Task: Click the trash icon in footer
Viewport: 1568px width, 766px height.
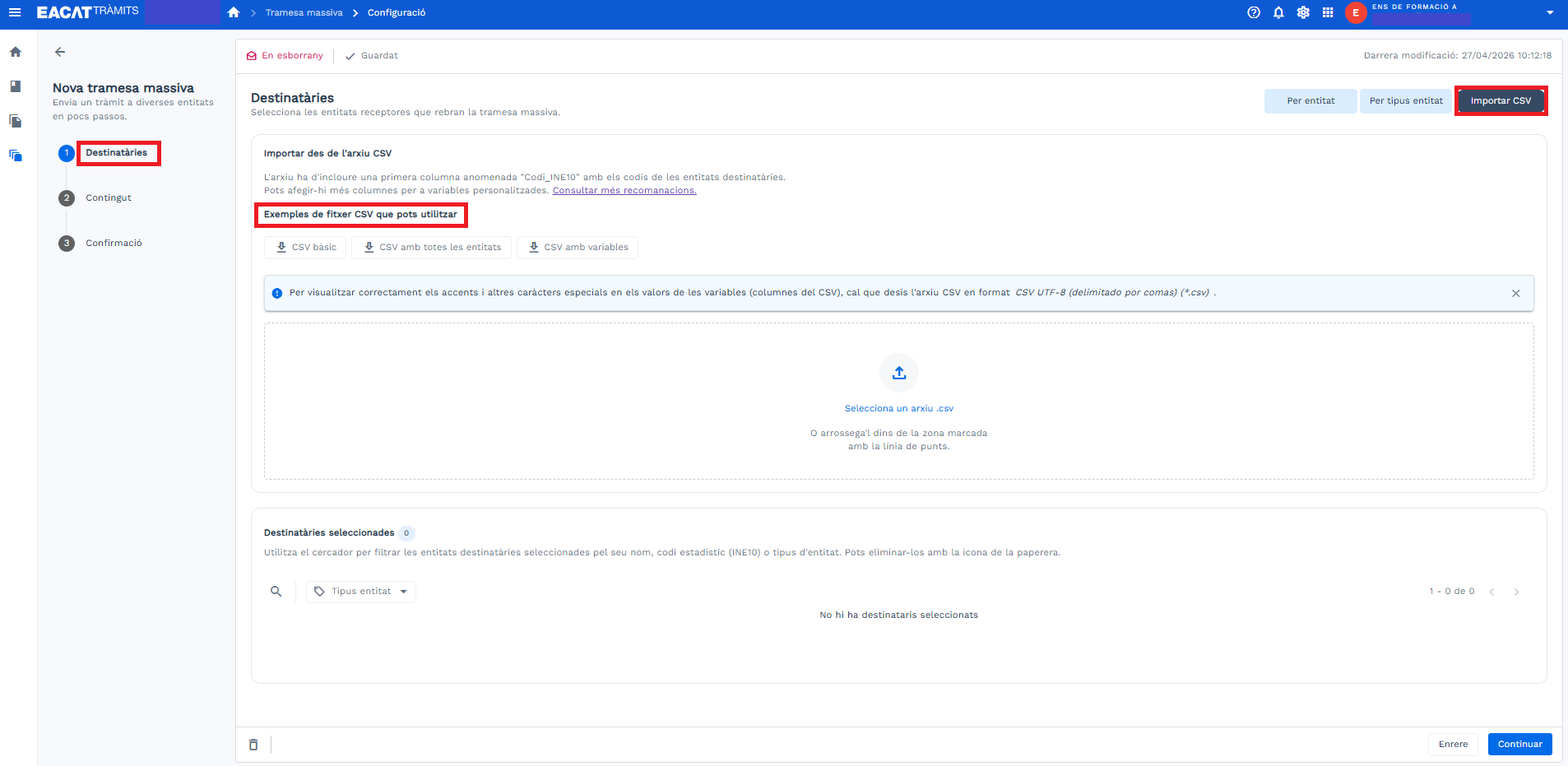Action: (x=253, y=745)
